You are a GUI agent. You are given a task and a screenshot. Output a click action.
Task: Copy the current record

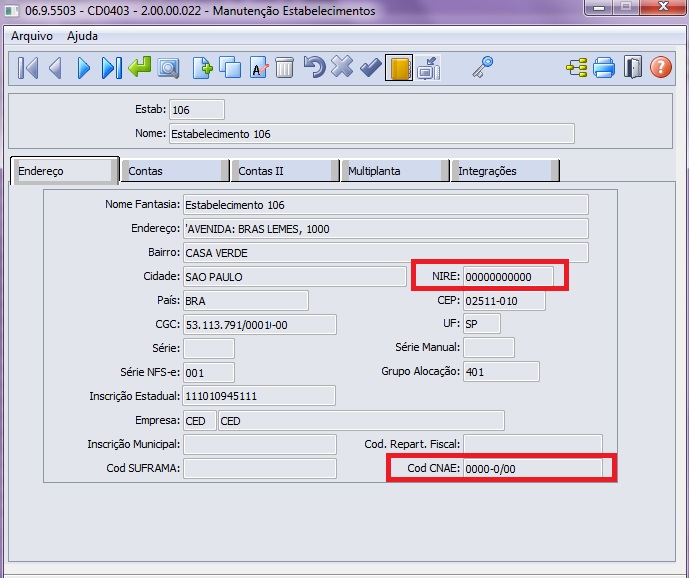coord(230,68)
